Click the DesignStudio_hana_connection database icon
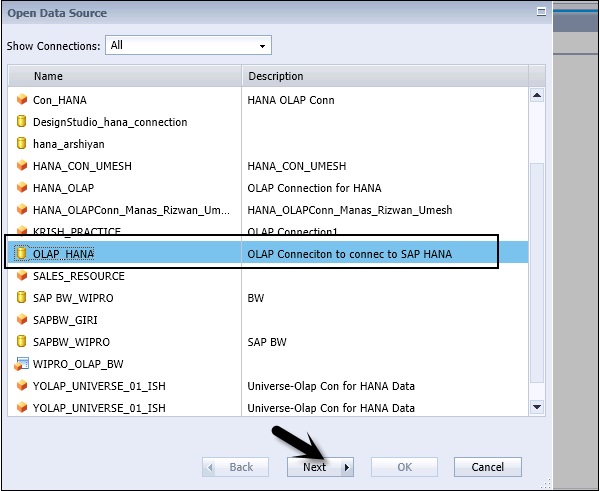Image resolution: width=600 pixels, height=491 pixels. click(22, 122)
